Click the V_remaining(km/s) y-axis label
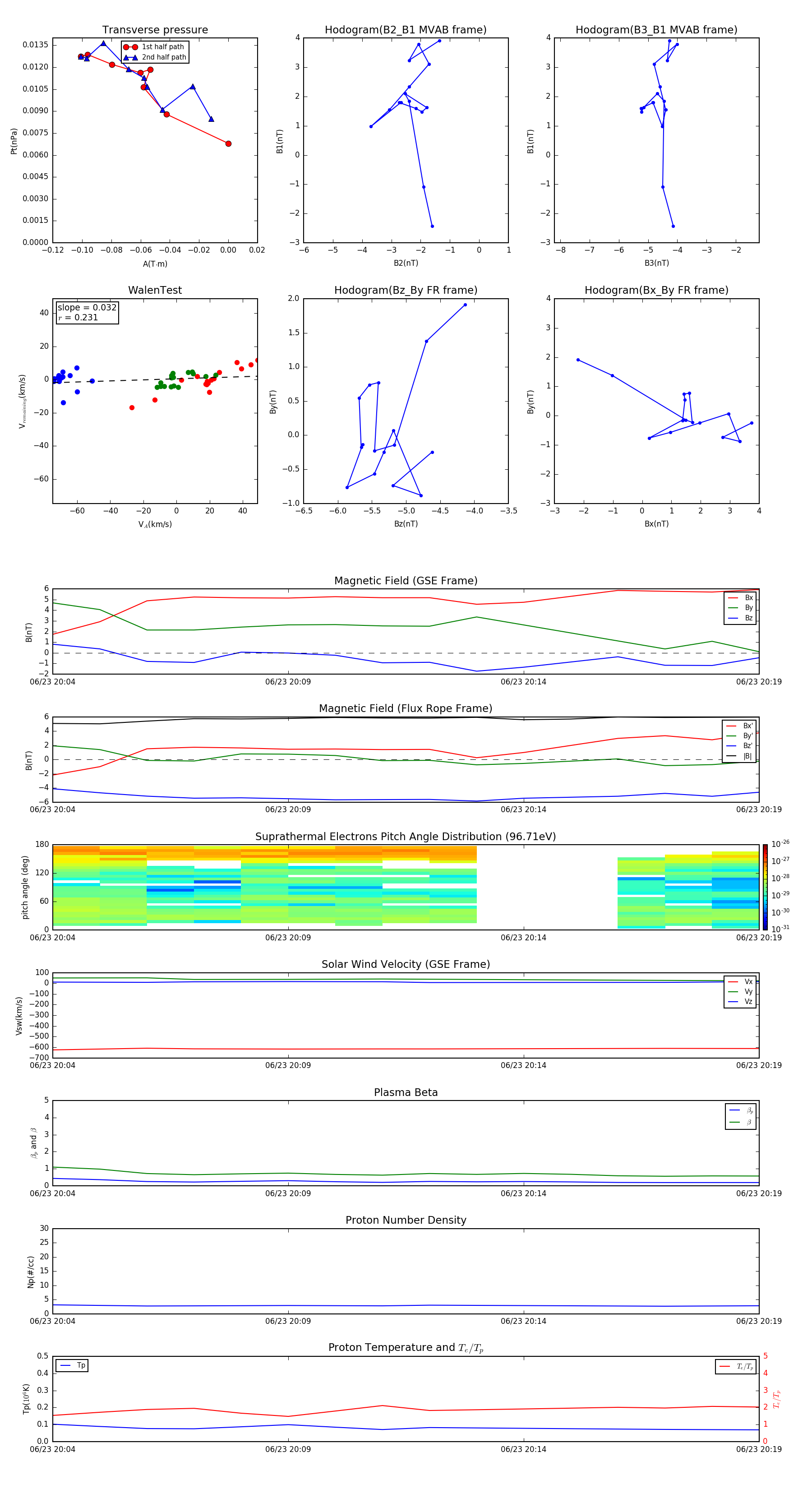This screenshot has height=1489, width=812. click(22, 401)
